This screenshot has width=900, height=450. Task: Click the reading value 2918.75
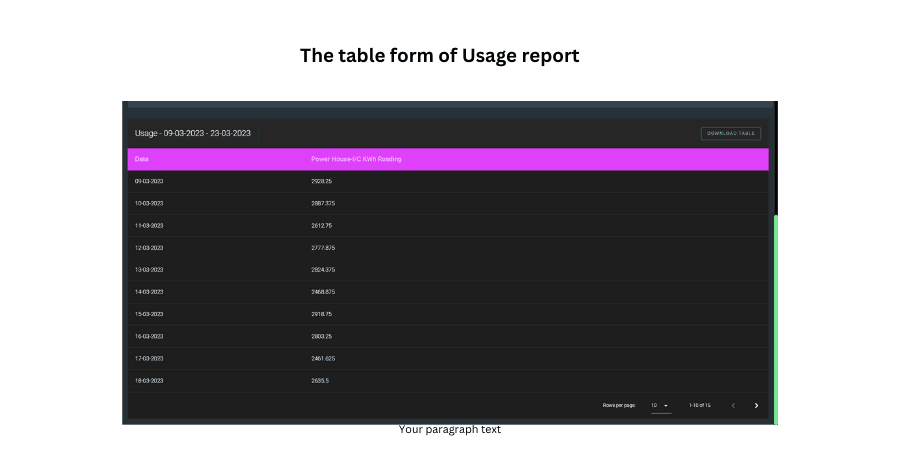click(321, 315)
